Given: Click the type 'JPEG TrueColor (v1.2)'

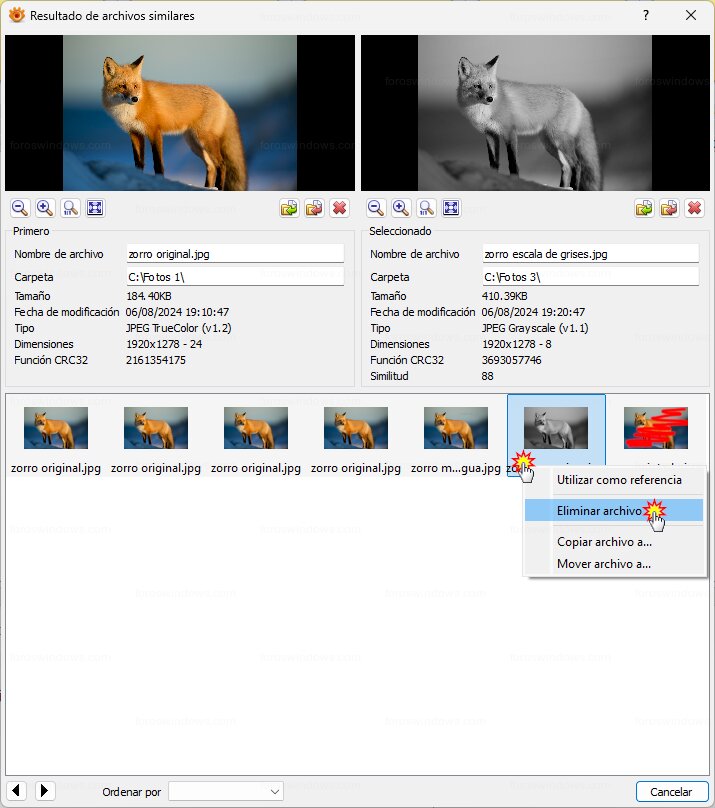Looking at the screenshot, I should pyautogui.click(x=178, y=328).
